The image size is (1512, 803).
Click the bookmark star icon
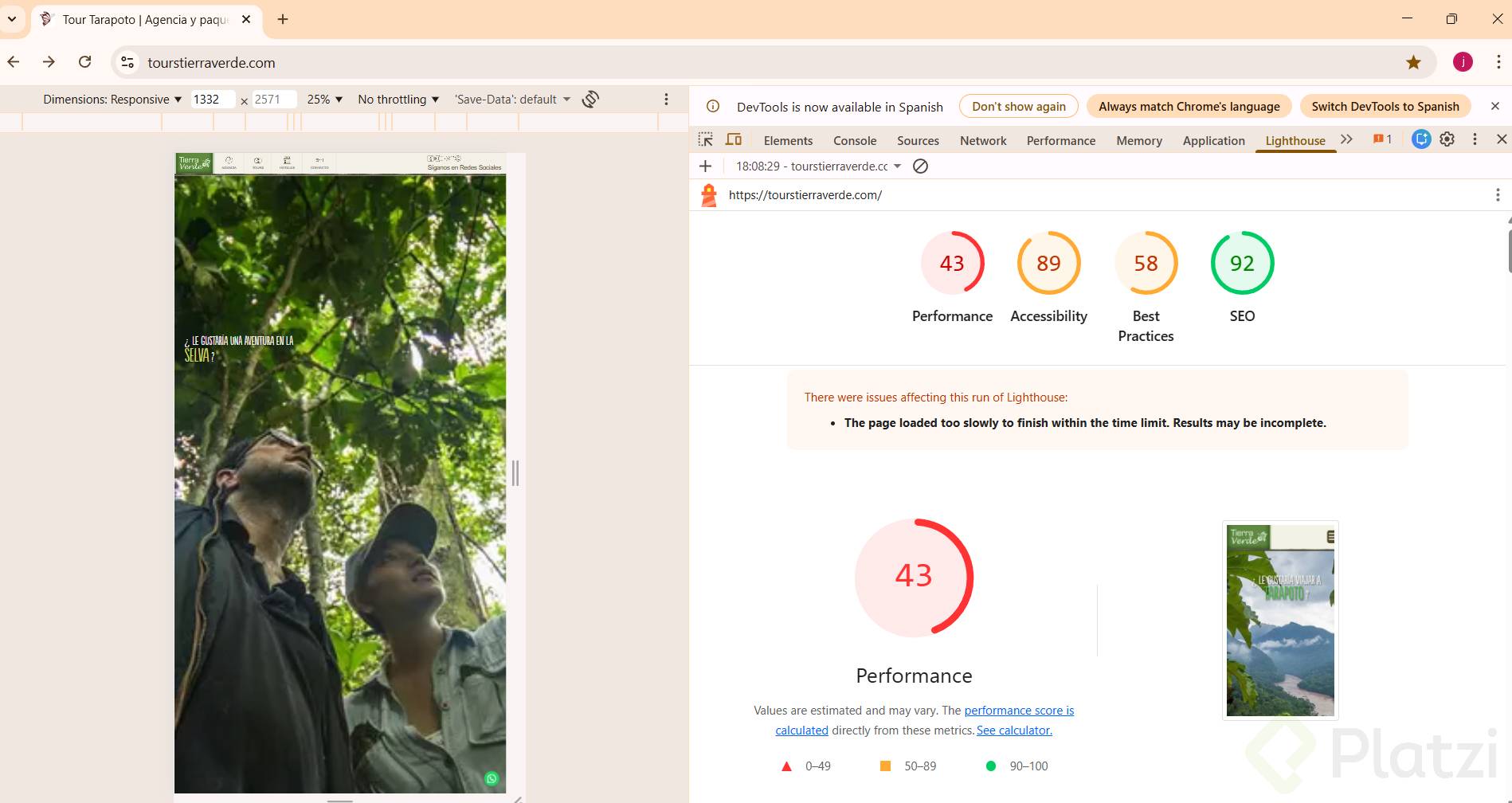[x=1413, y=62]
